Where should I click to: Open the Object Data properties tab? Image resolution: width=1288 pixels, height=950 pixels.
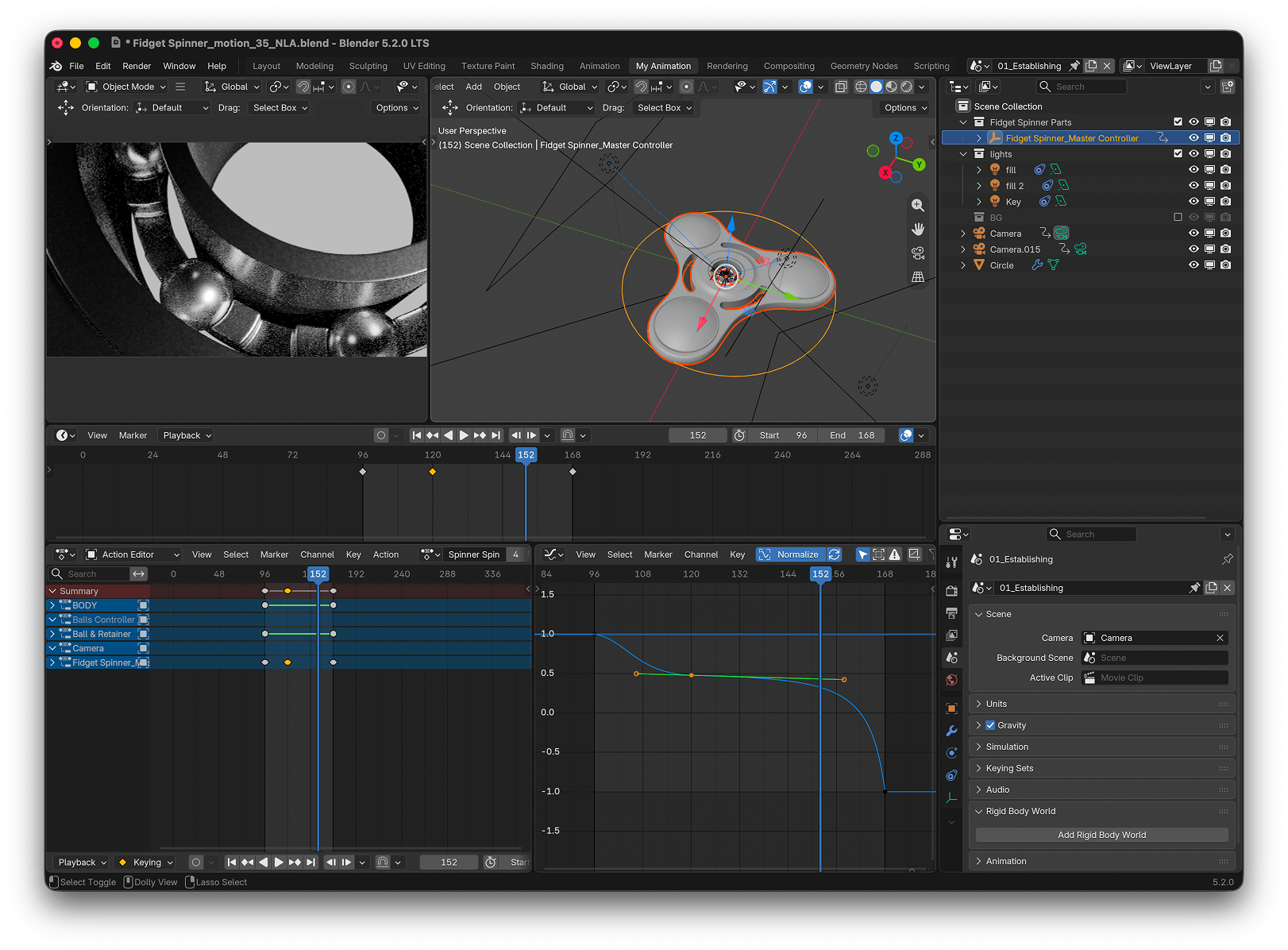pos(951,797)
